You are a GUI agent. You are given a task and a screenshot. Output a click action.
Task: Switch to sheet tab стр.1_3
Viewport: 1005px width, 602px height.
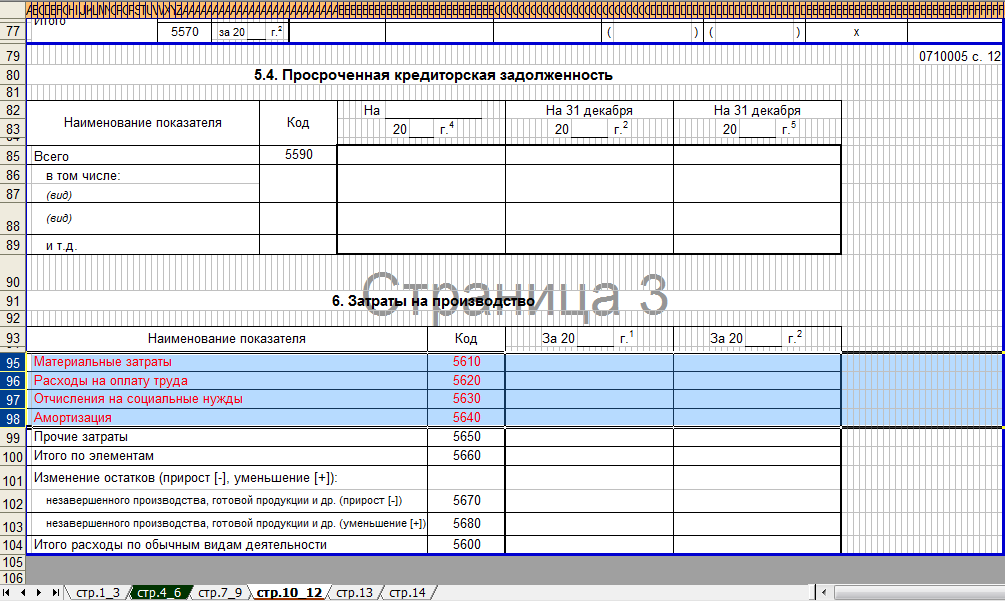(x=97, y=593)
